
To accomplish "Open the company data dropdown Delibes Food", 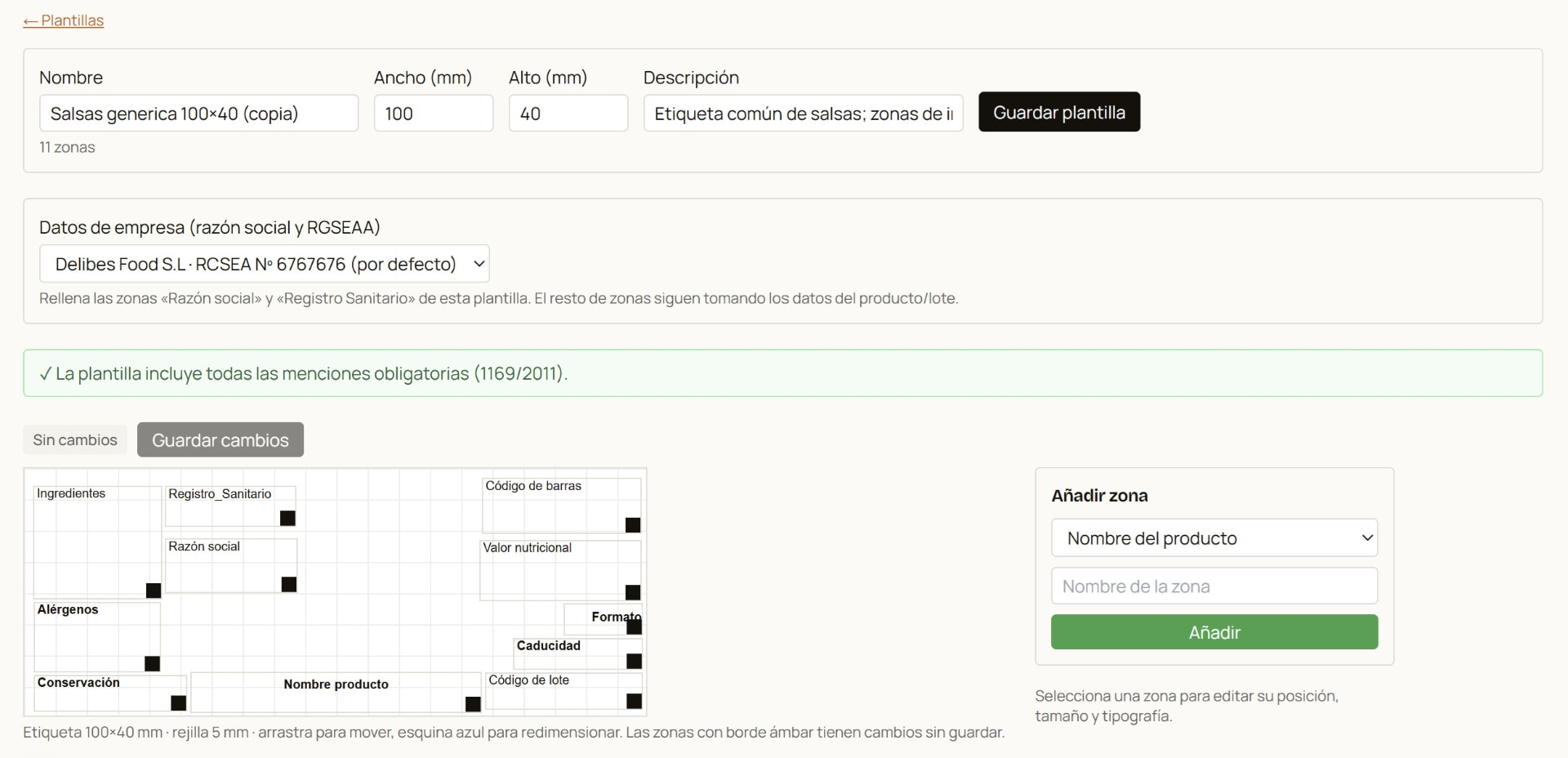I will point(265,264).
